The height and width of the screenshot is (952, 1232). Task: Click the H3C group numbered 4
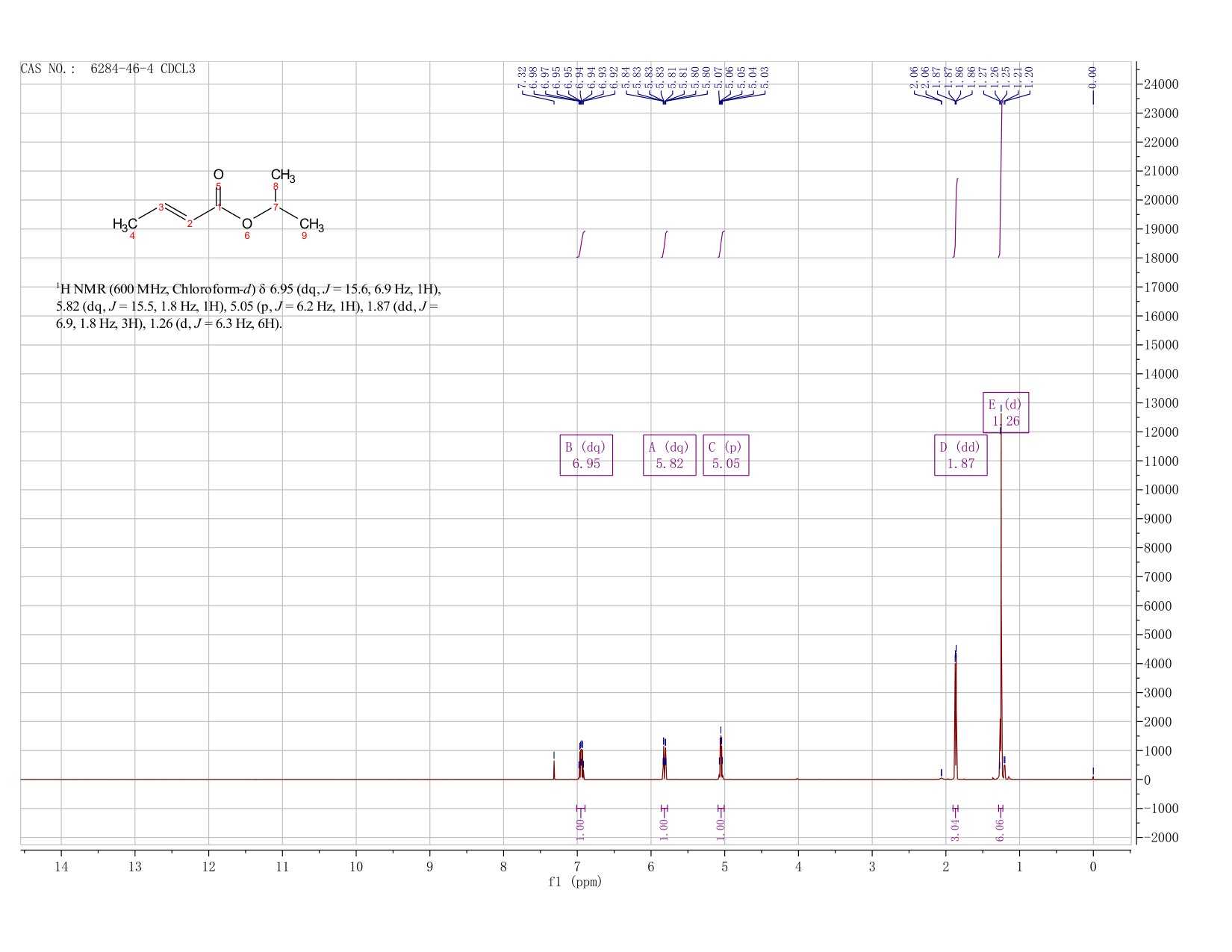[125, 224]
